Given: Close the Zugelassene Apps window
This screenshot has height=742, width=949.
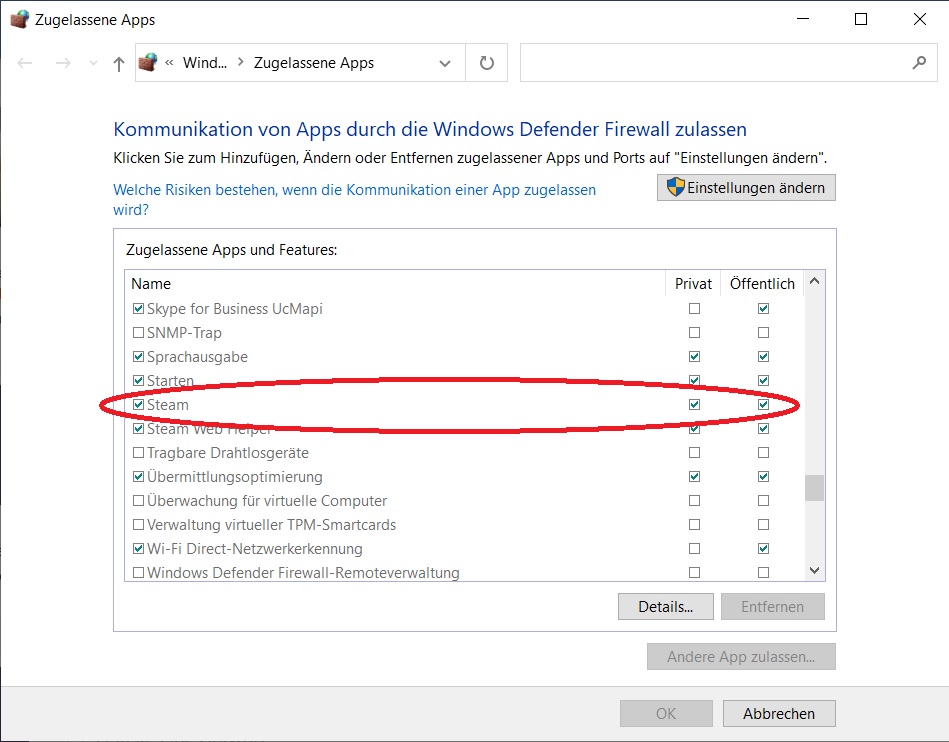Looking at the screenshot, I should click(x=919, y=19).
